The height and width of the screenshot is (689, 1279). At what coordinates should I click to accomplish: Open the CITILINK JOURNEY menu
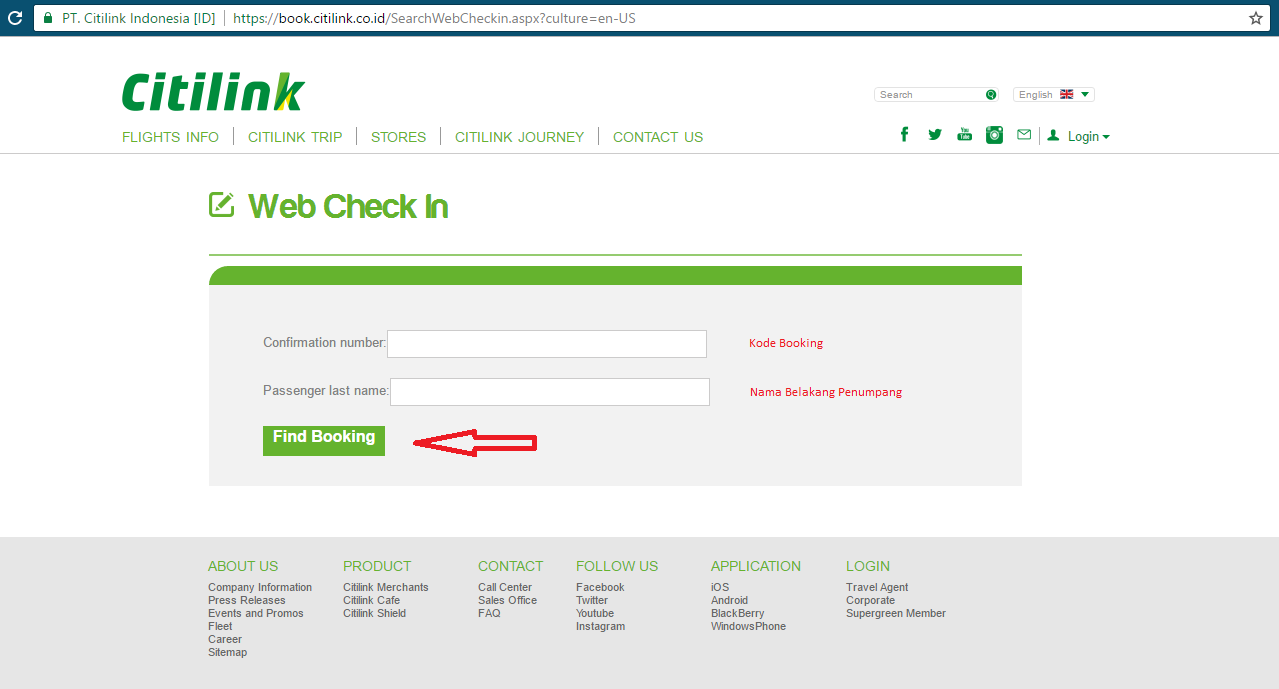(518, 136)
